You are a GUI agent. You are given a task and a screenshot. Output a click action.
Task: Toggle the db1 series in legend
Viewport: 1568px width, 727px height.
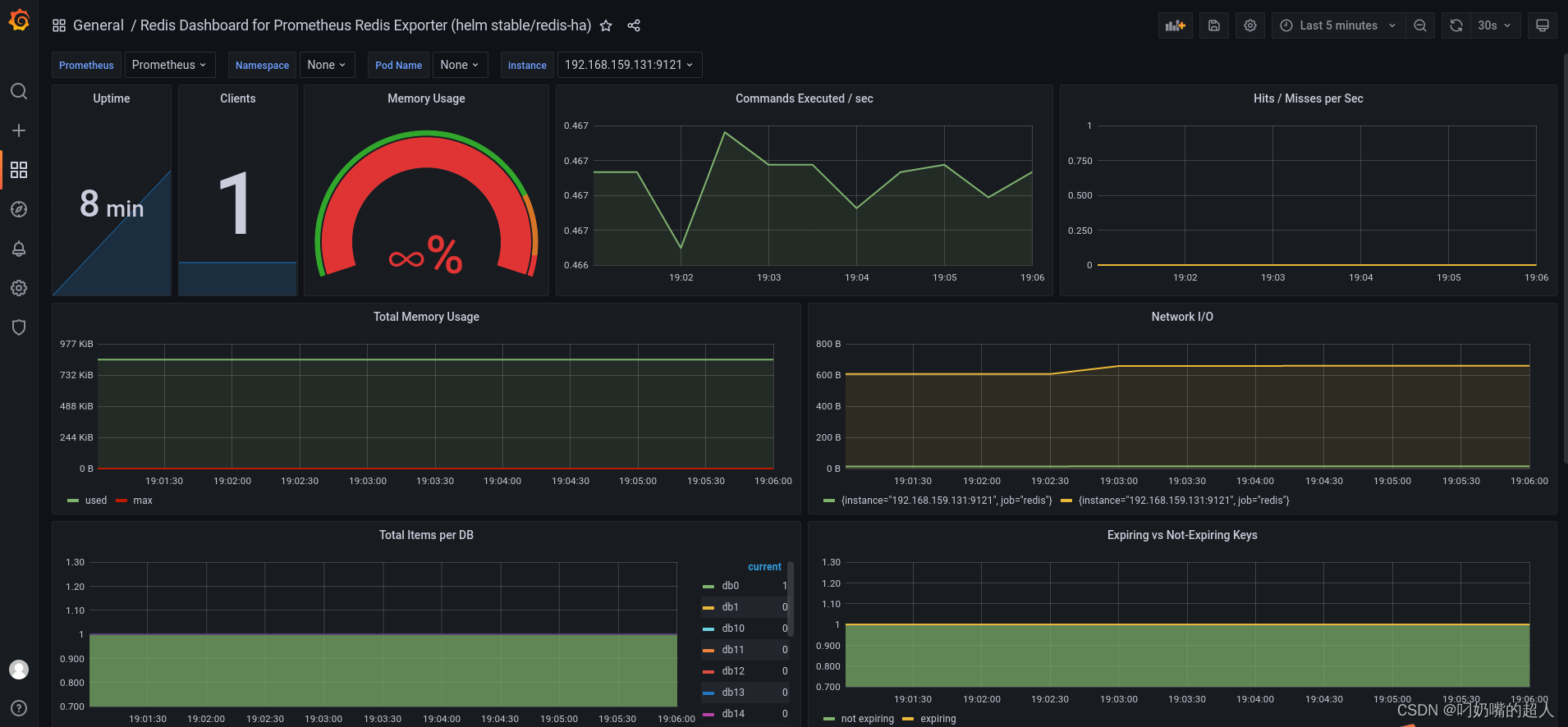point(731,607)
